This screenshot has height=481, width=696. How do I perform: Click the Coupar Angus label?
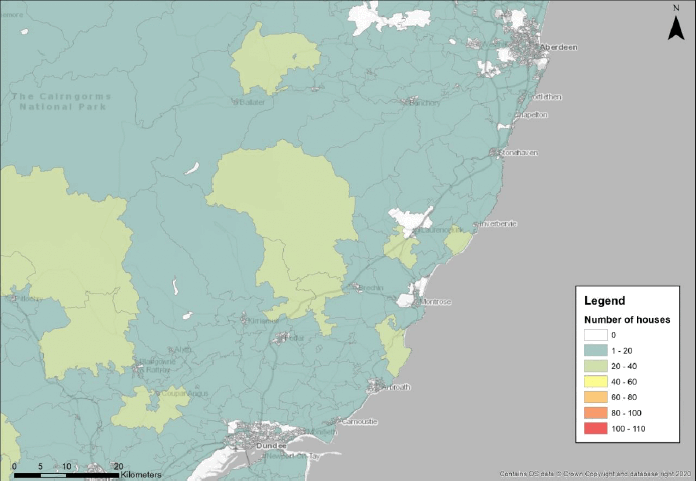(x=185, y=394)
